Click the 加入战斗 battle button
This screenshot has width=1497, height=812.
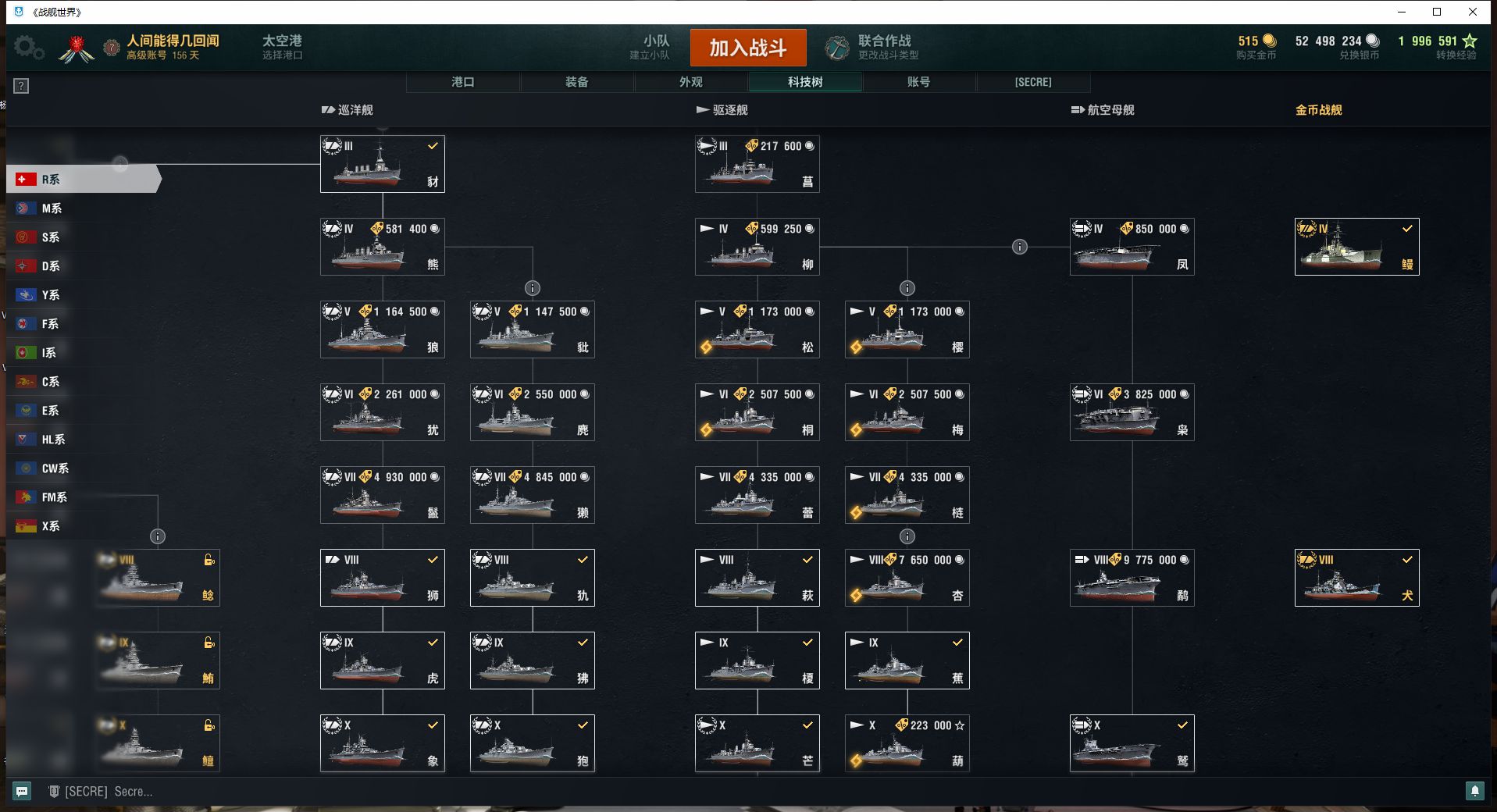748,48
